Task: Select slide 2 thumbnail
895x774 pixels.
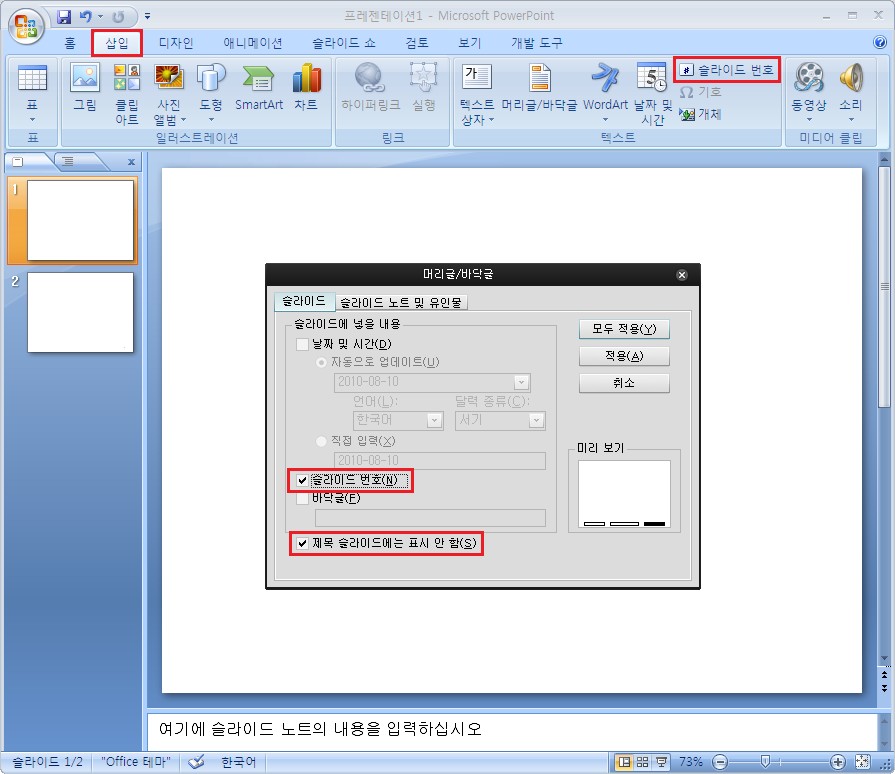Action: coord(80,312)
